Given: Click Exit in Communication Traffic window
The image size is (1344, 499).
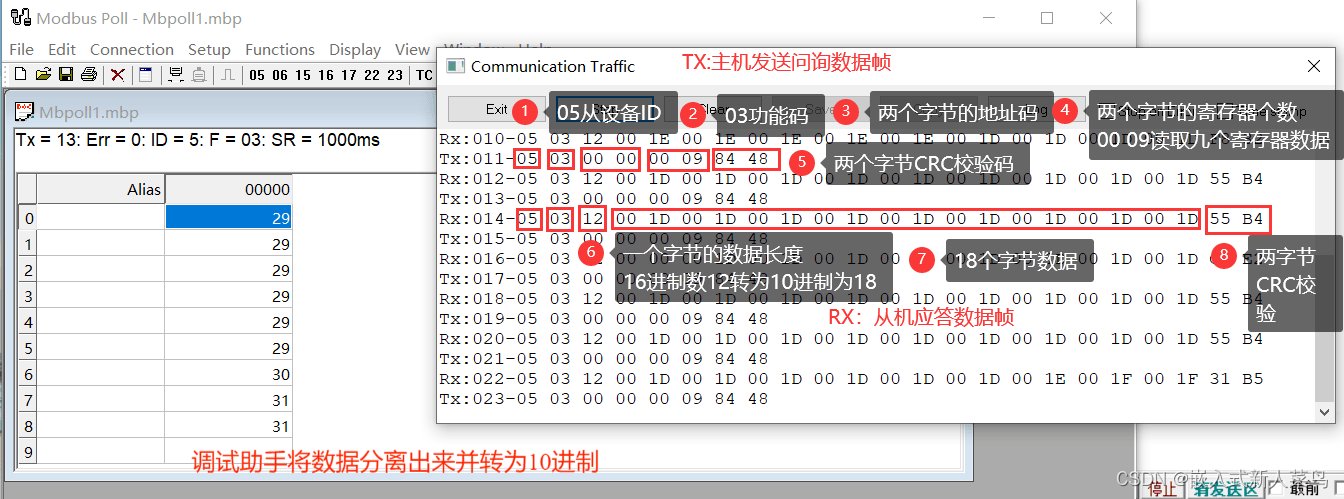Looking at the screenshot, I should tap(497, 109).
